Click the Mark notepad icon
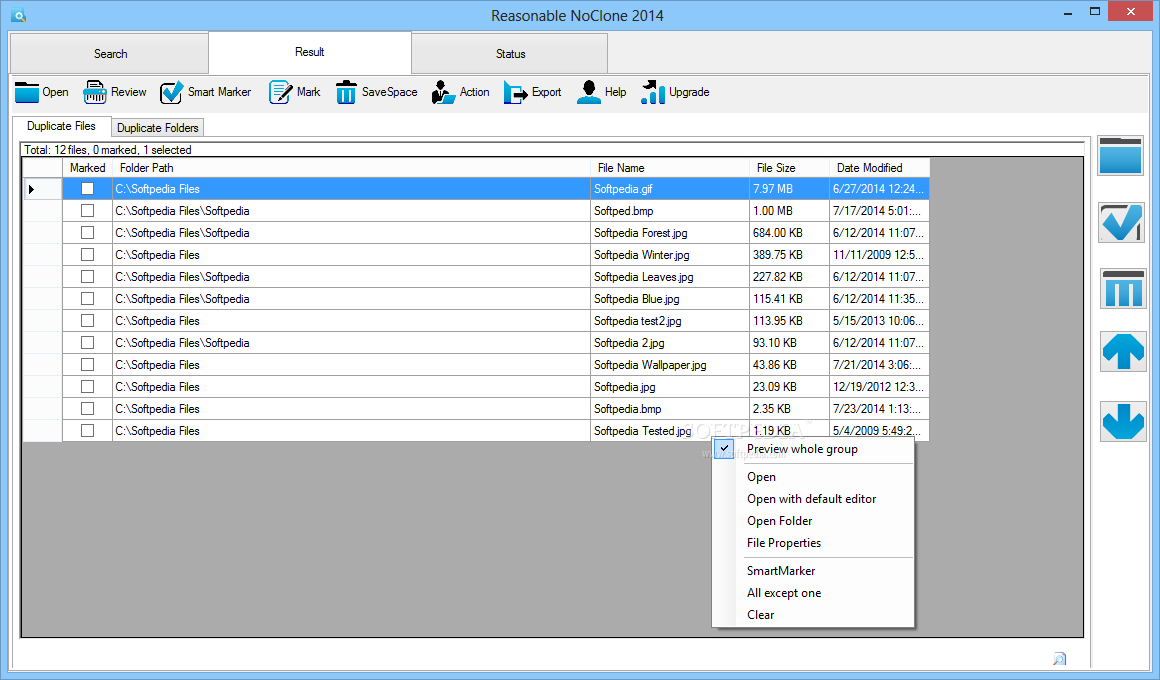Screen dimensions: 1160x680 point(280,92)
